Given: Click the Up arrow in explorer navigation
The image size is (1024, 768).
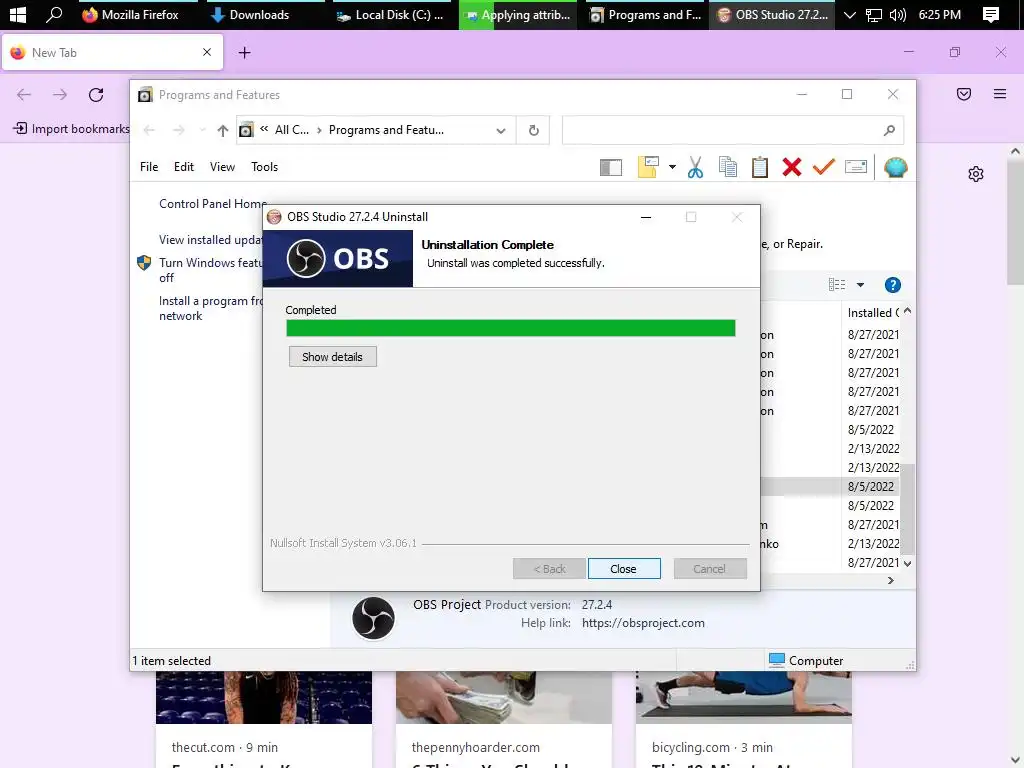Looking at the screenshot, I should (222, 131).
